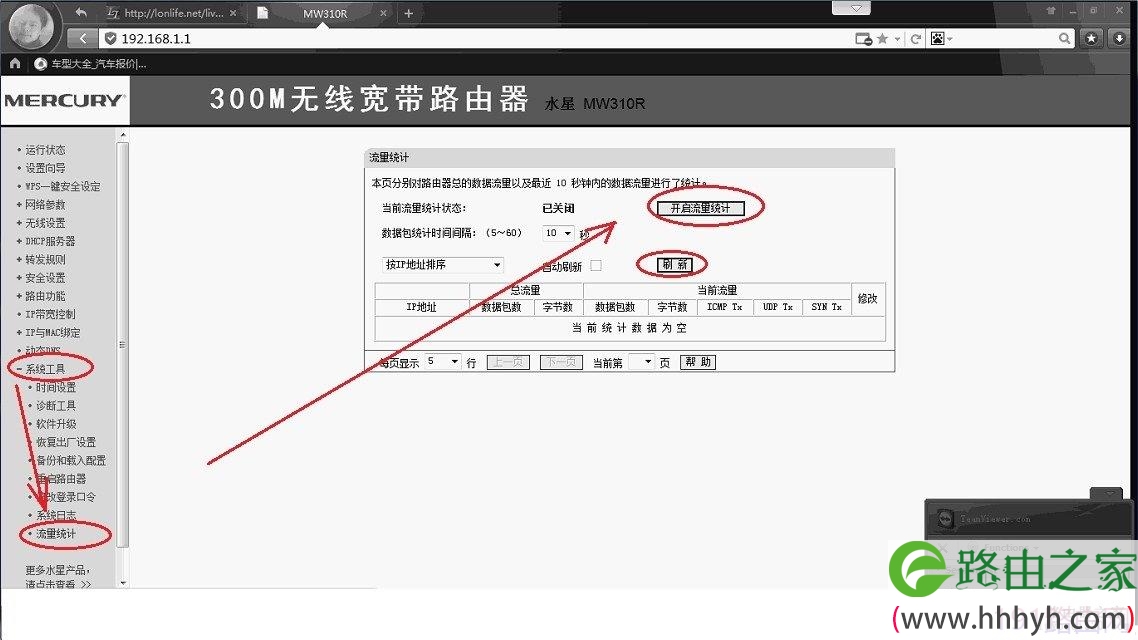This screenshot has width=1138, height=640.
Task: Close the MW310R tab
Action: point(383,13)
